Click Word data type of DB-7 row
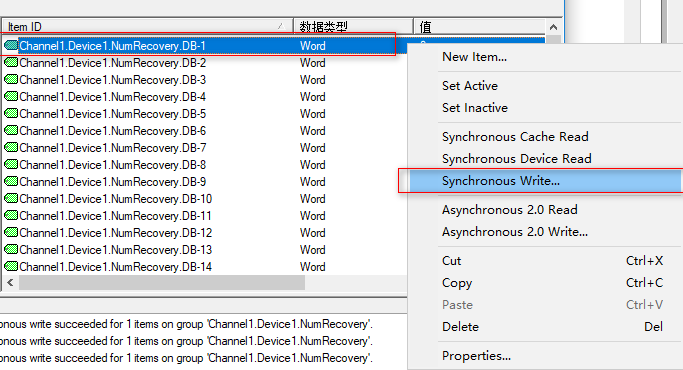683x370 pixels. [312, 147]
